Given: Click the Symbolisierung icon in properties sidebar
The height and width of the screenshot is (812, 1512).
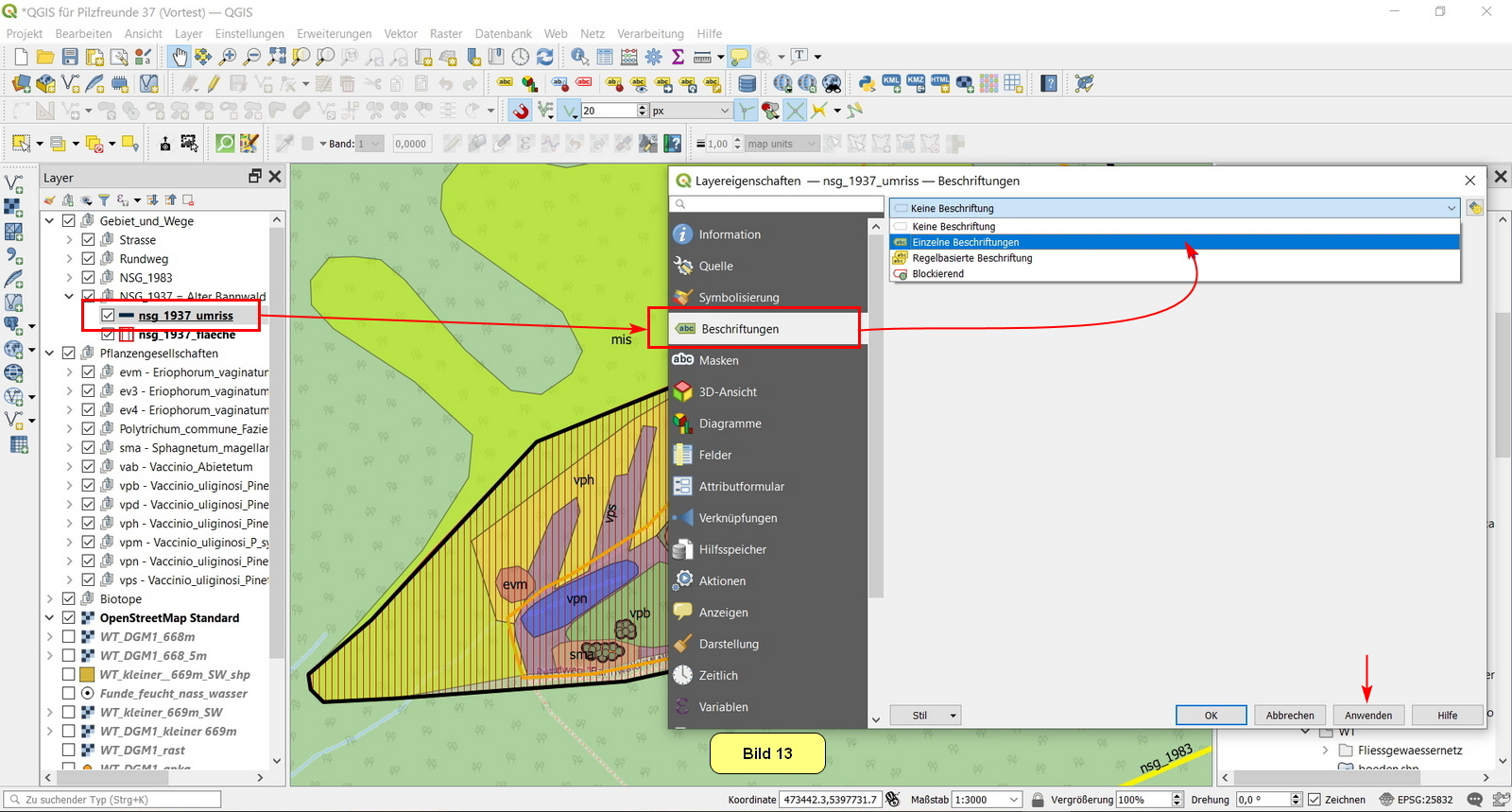Looking at the screenshot, I should click(x=683, y=298).
